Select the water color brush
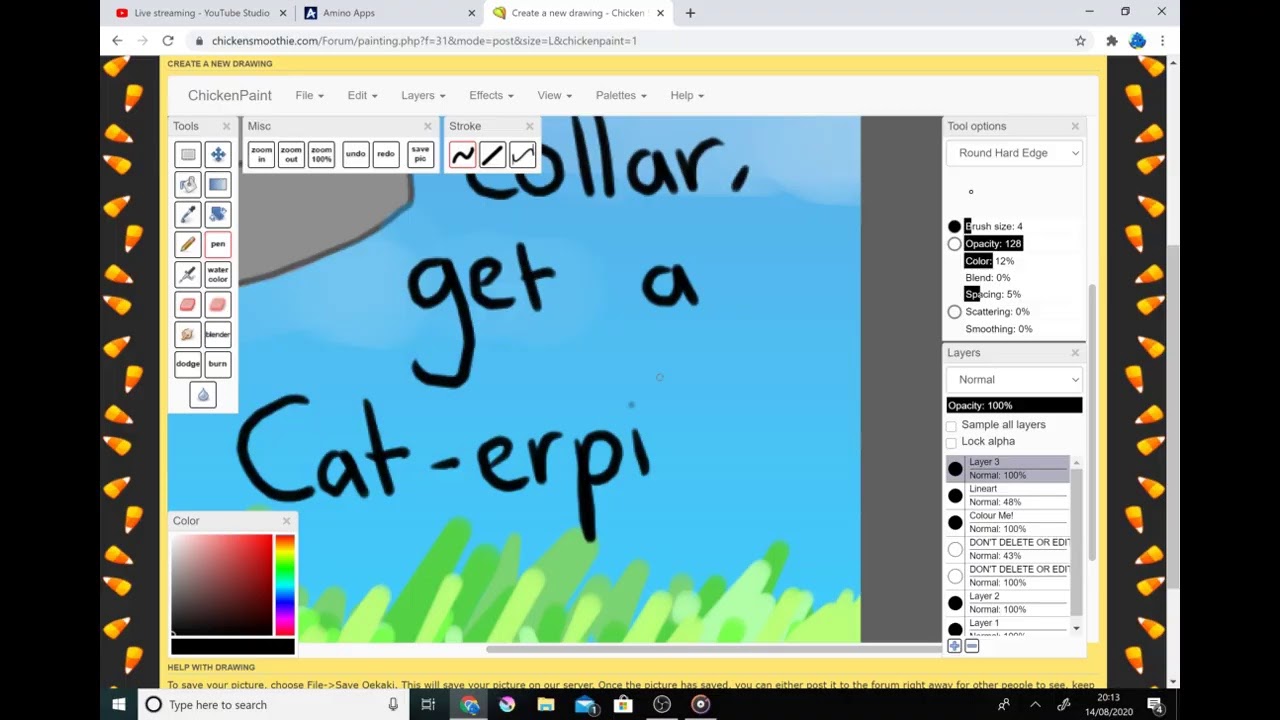The image size is (1280, 720). coord(218,274)
